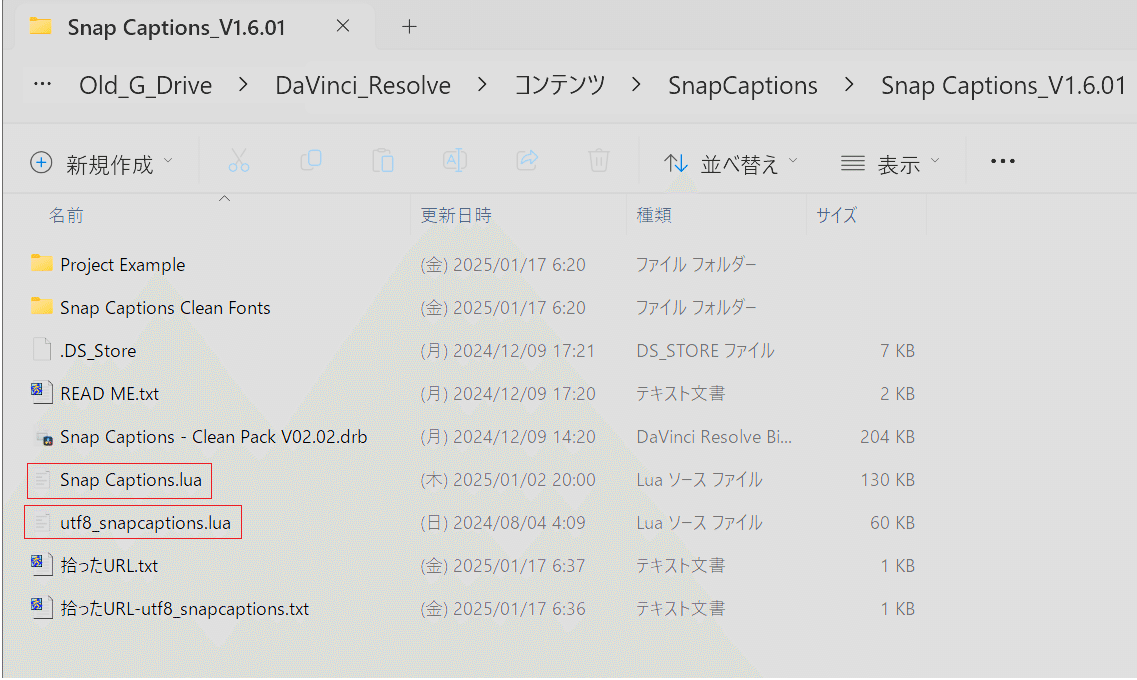Image resolution: width=1137 pixels, height=680 pixels.
Task: Expand breadcrumb chevron after コンテンツ
Action: pos(636,85)
